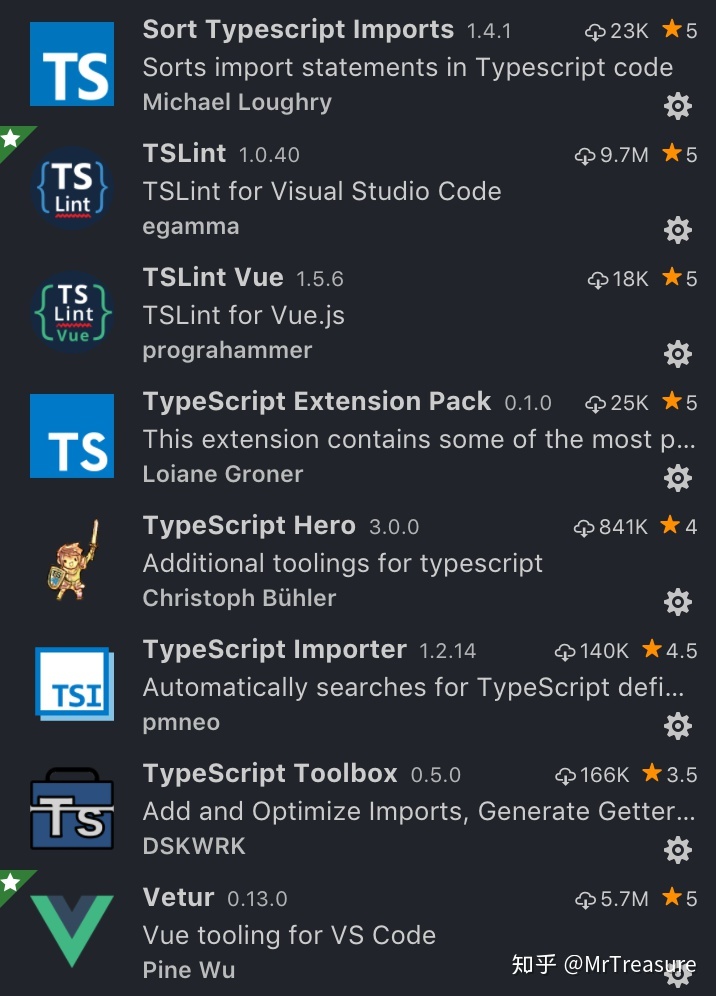Open manage gear for Sort Typescript Imports
716x996 pixels.
coord(677,105)
